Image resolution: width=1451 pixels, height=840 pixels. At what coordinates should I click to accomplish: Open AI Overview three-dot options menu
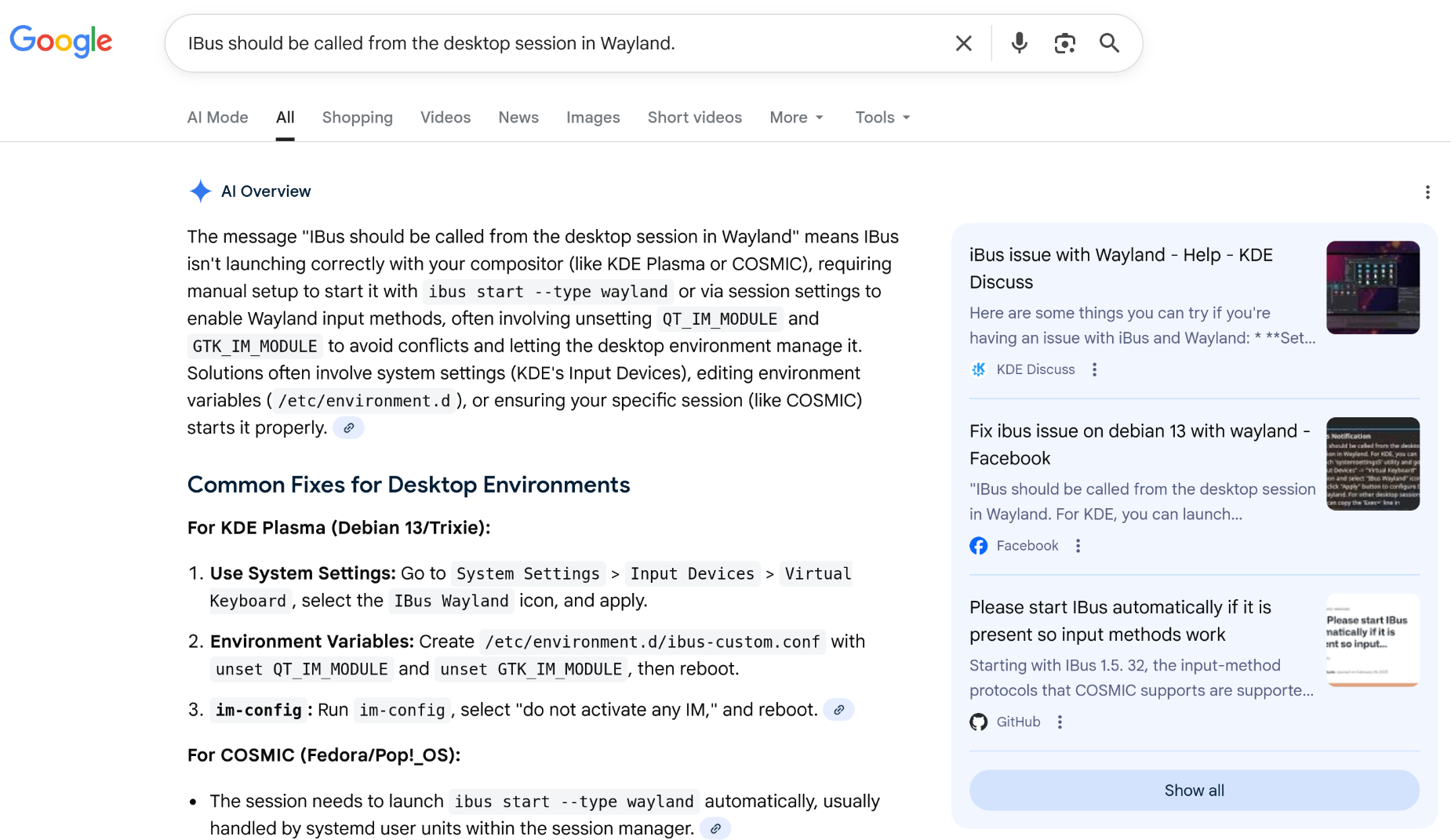click(1427, 192)
